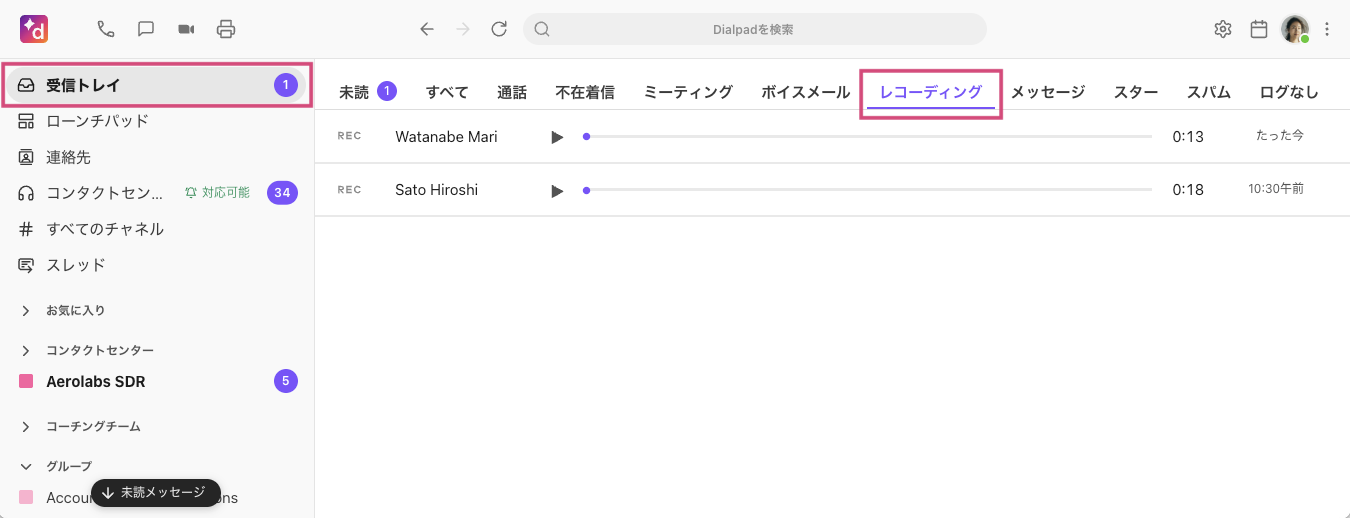Open settings gear icon

pyautogui.click(x=1222, y=29)
